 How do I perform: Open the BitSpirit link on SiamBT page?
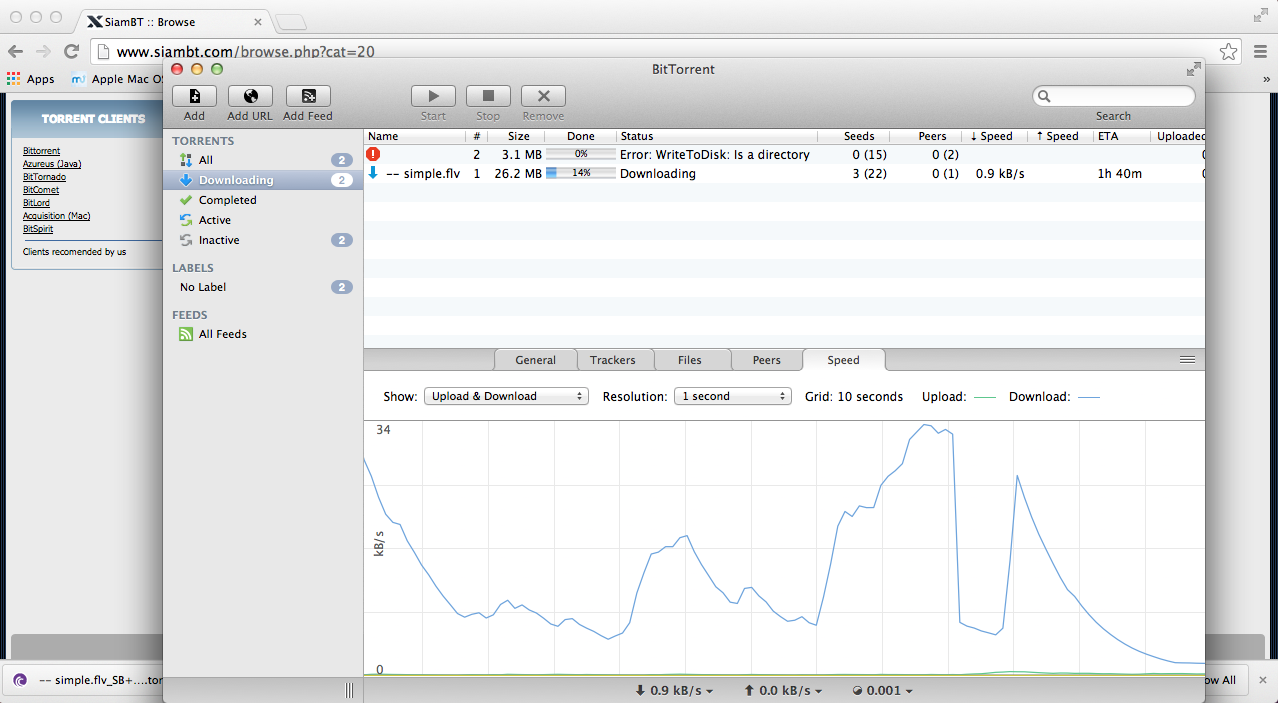tap(38, 229)
